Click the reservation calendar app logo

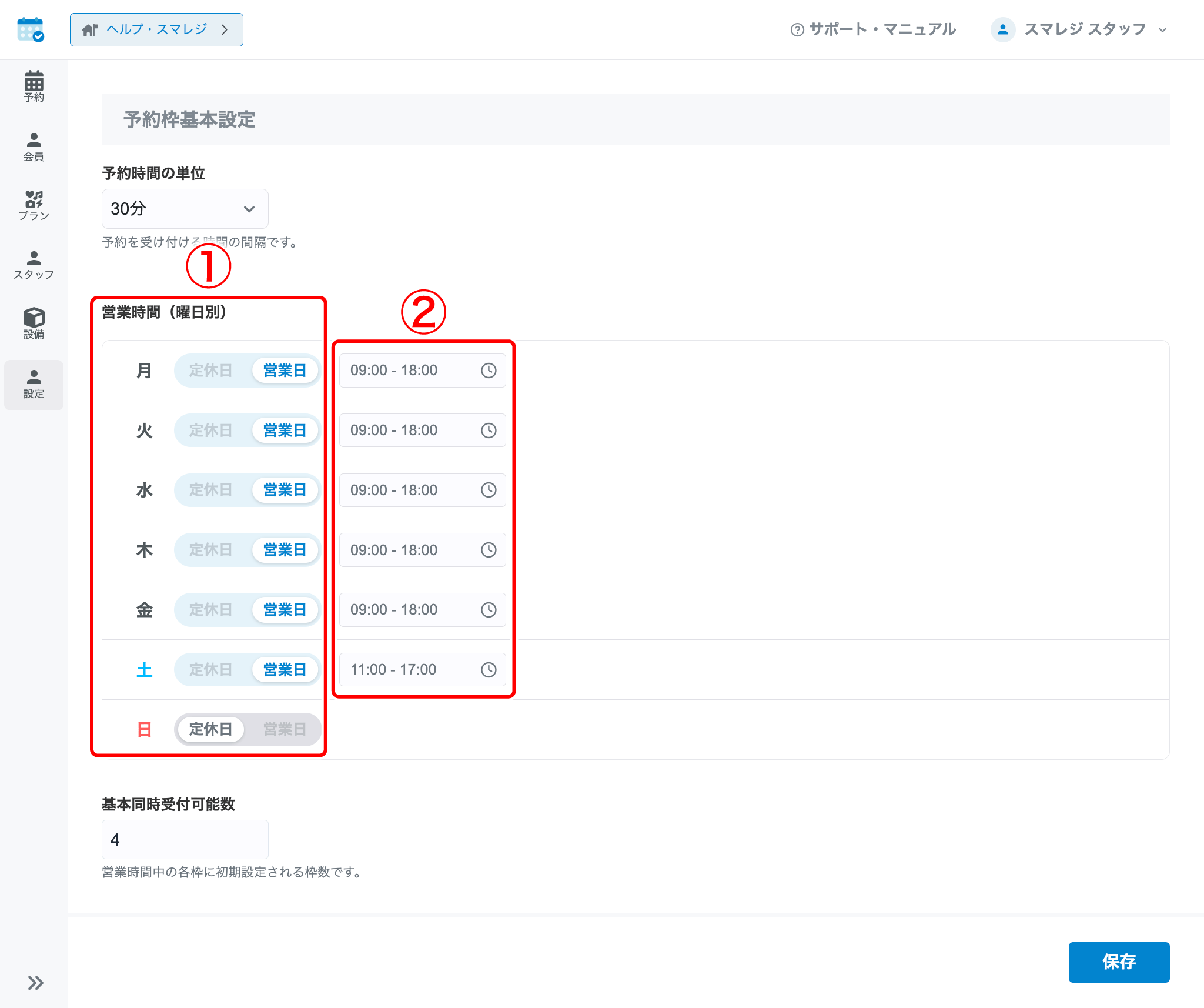tap(31, 29)
